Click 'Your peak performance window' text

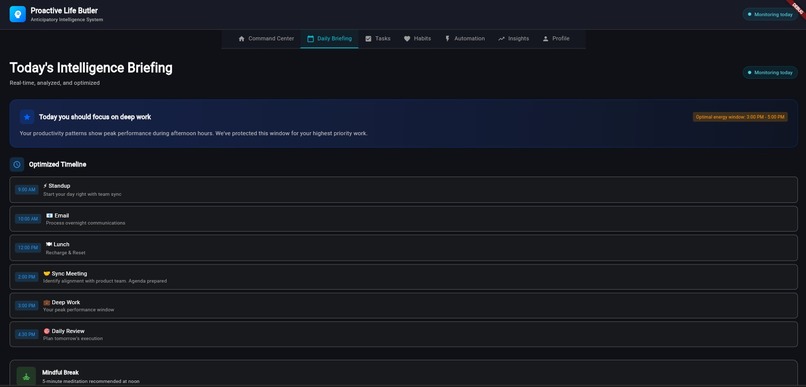(x=79, y=310)
